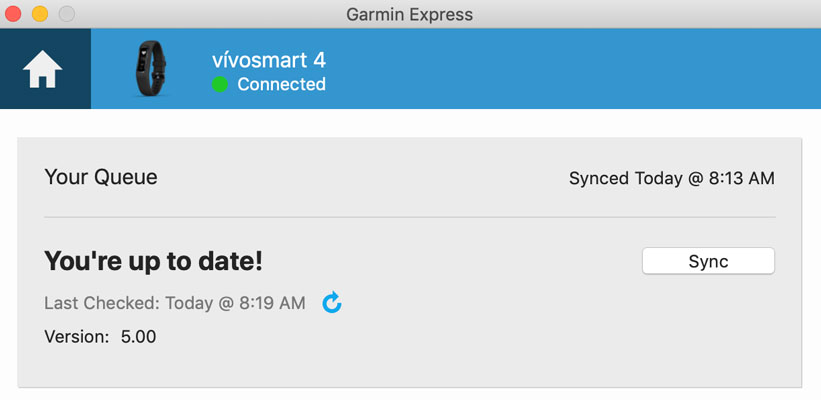Click the Last Checked timestamp text
821x400 pixels.
pos(175,303)
